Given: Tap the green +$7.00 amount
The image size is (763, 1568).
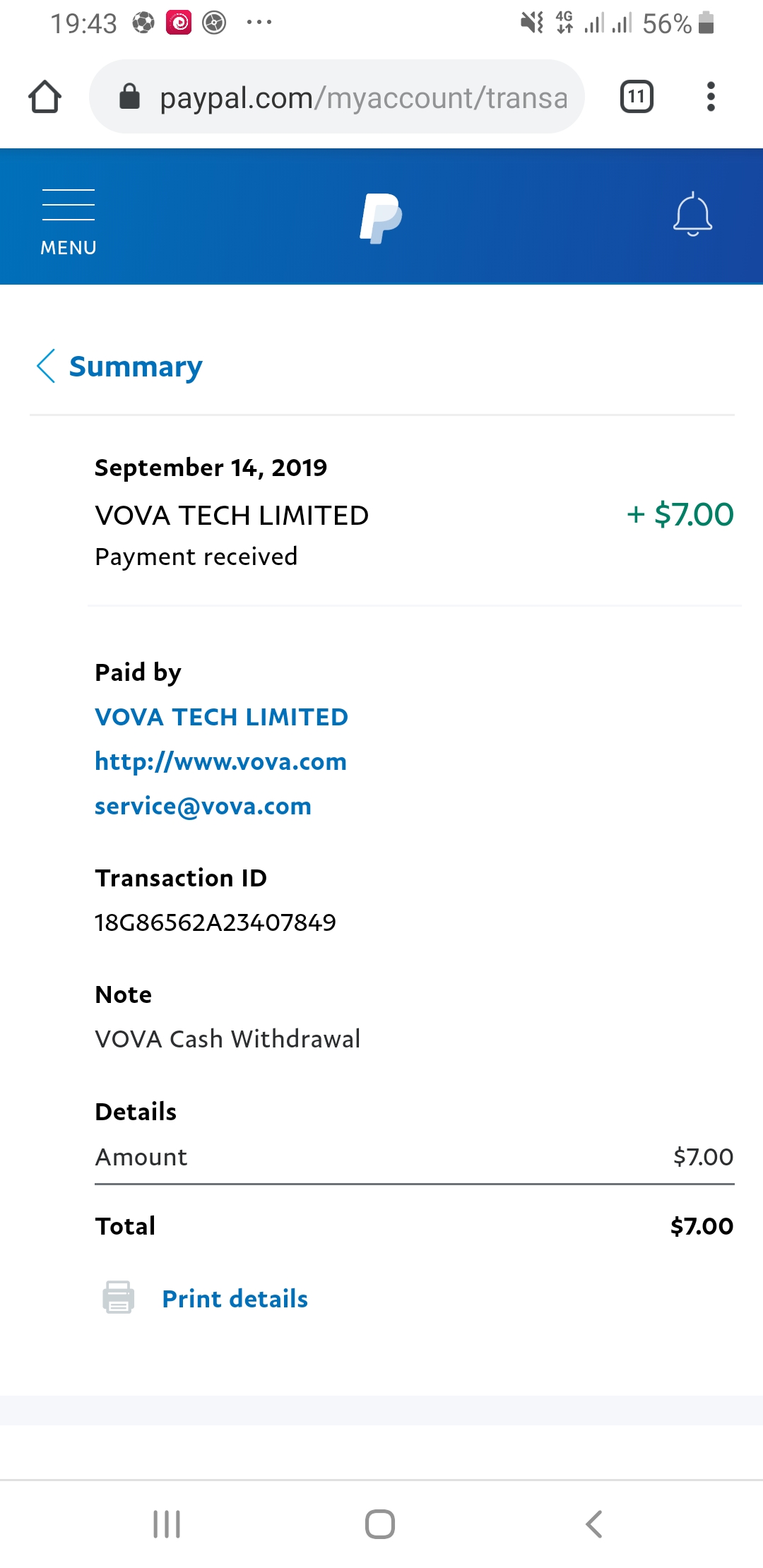Looking at the screenshot, I should click(x=680, y=514).
